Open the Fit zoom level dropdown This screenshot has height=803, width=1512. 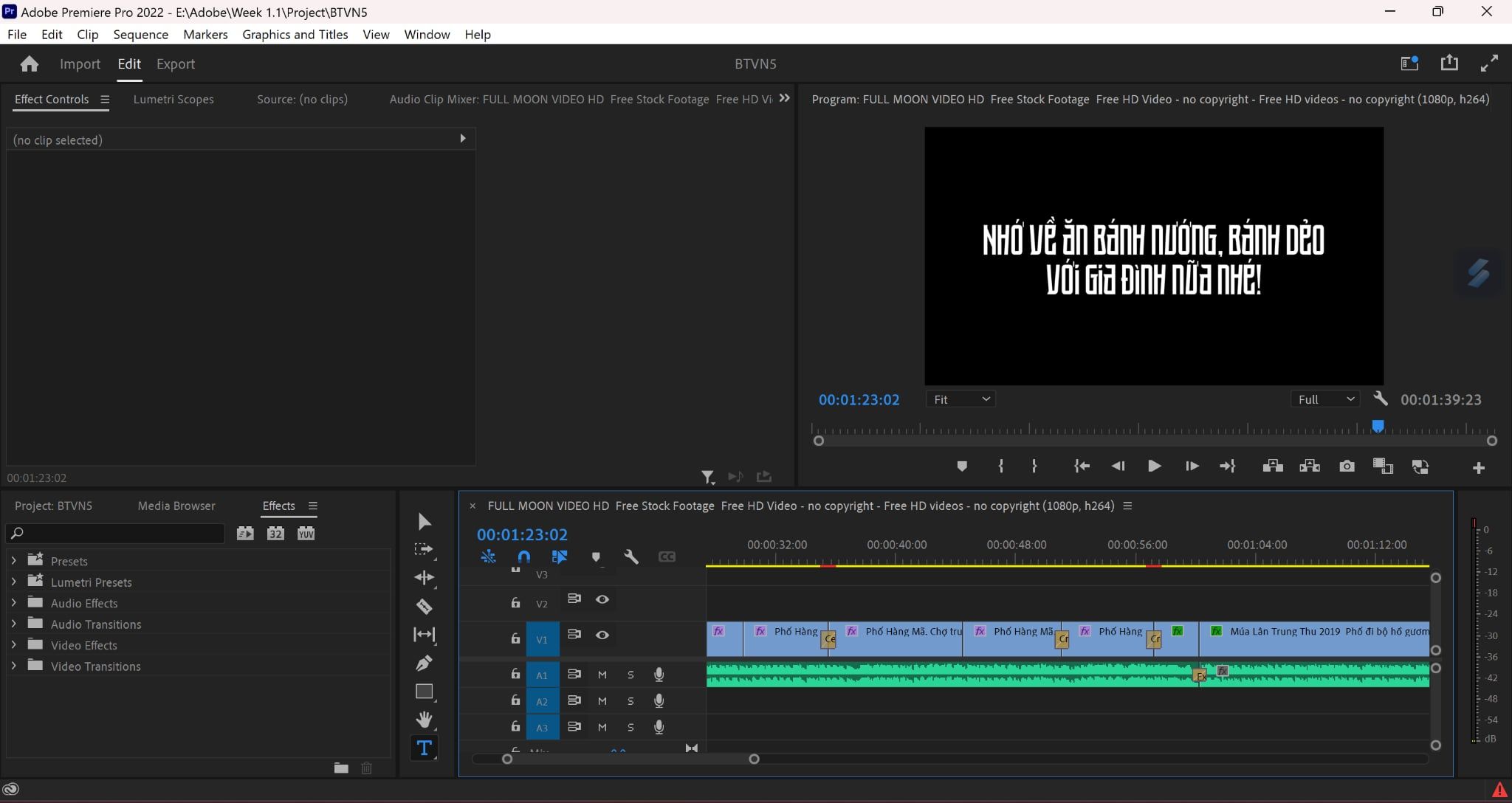click(x=961, y=399)
